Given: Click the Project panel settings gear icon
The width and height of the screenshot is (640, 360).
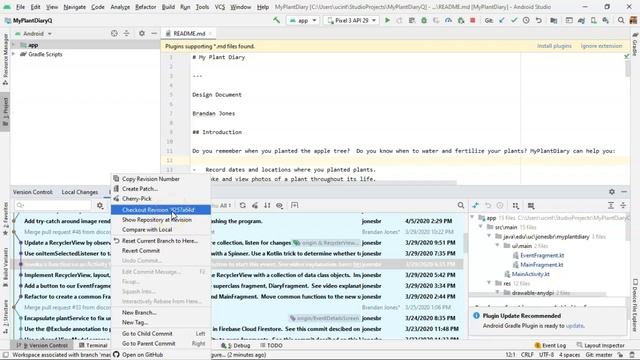Looking at the screenshot, I should [x=142, y=33].
